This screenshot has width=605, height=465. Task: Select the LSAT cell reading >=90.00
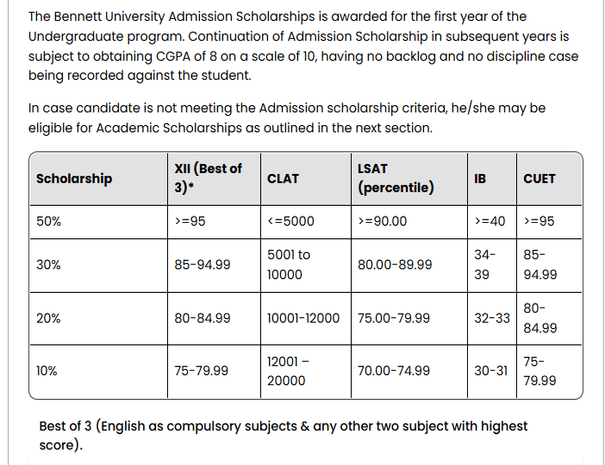[x=382, y=221]
